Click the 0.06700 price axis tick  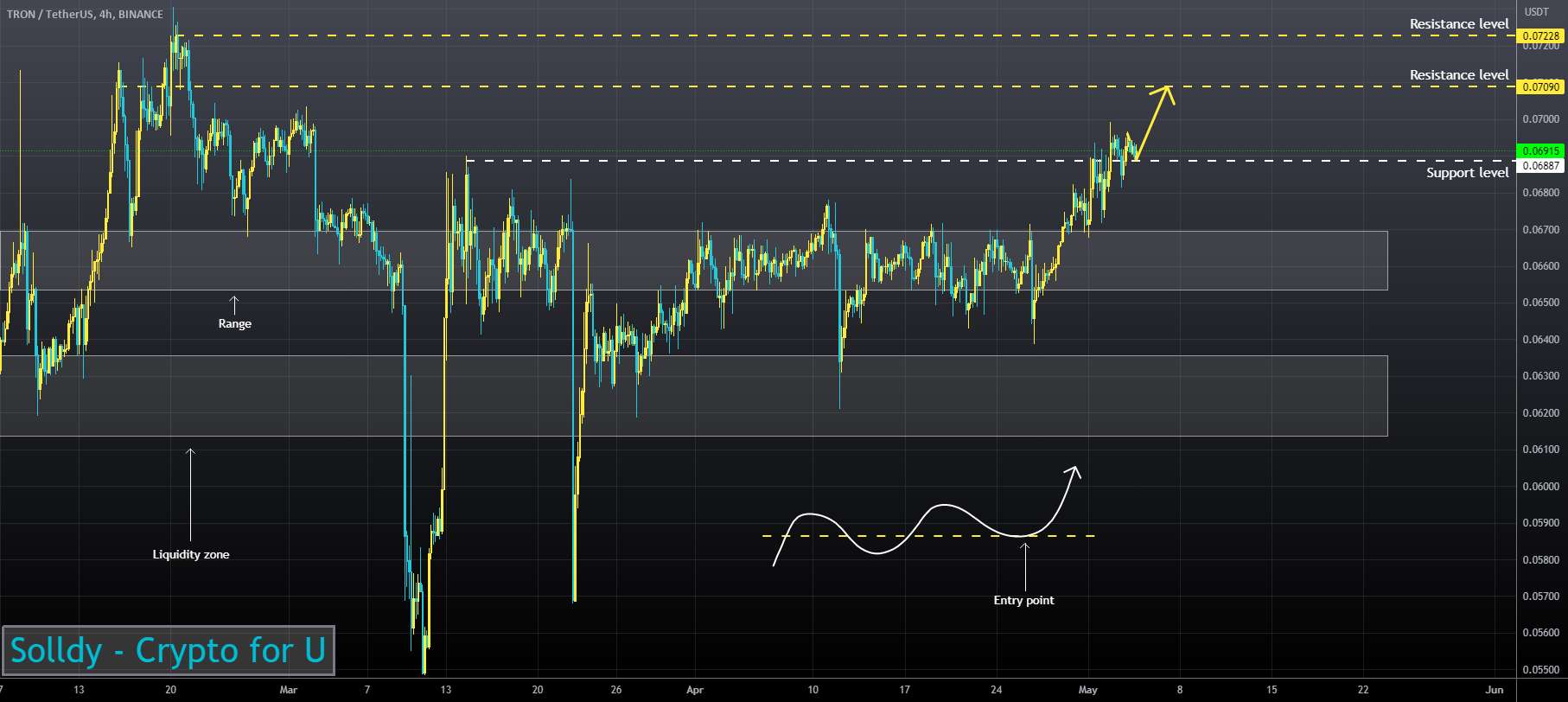1540,230
